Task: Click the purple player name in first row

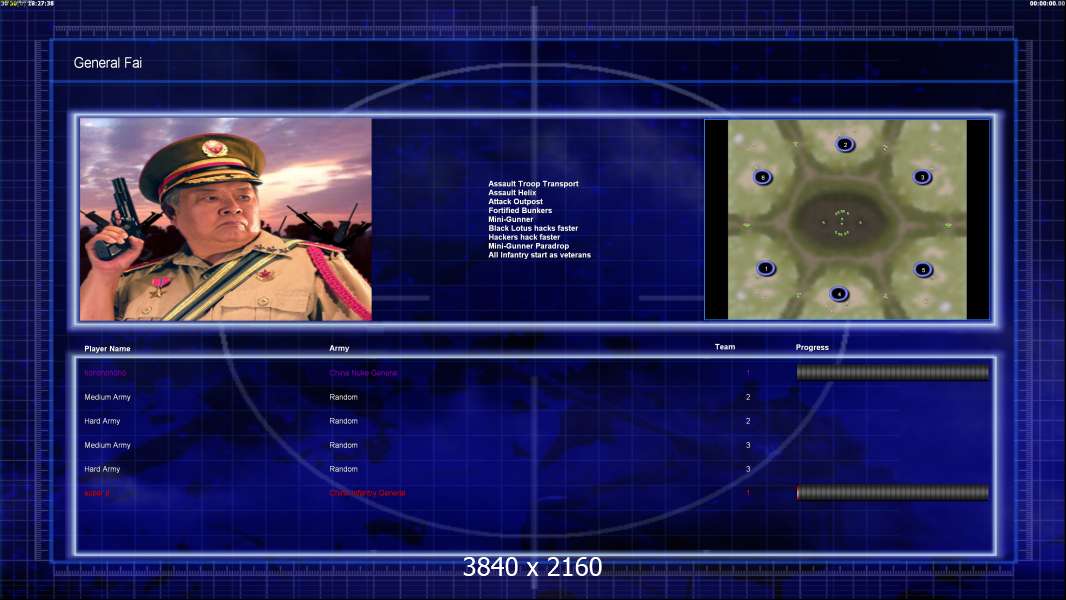Action: (x=105, y=373)
